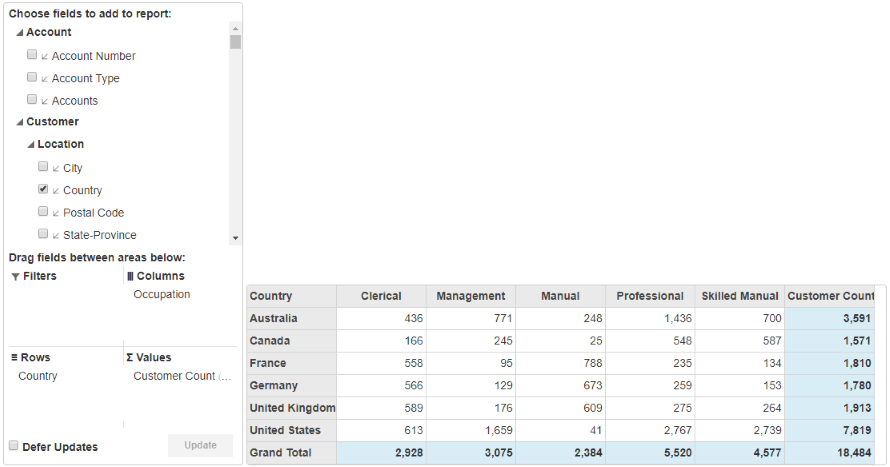The width and height of the screenshot is (890, 467).
Task: Click the Columns area icon
Action: (x=130, y=277)
